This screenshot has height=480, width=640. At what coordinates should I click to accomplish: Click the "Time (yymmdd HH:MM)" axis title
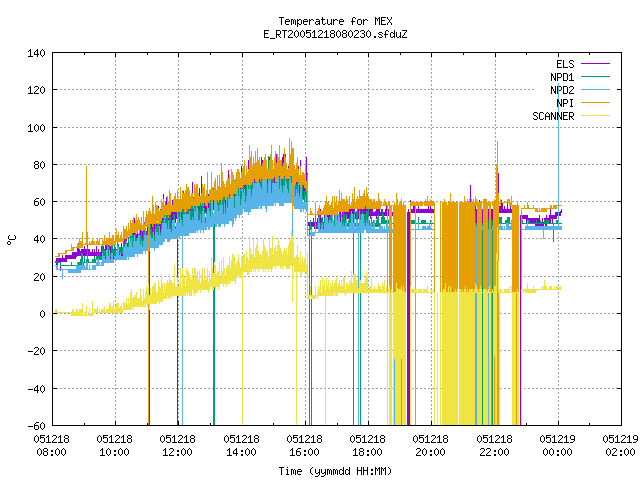pos(335,471)
